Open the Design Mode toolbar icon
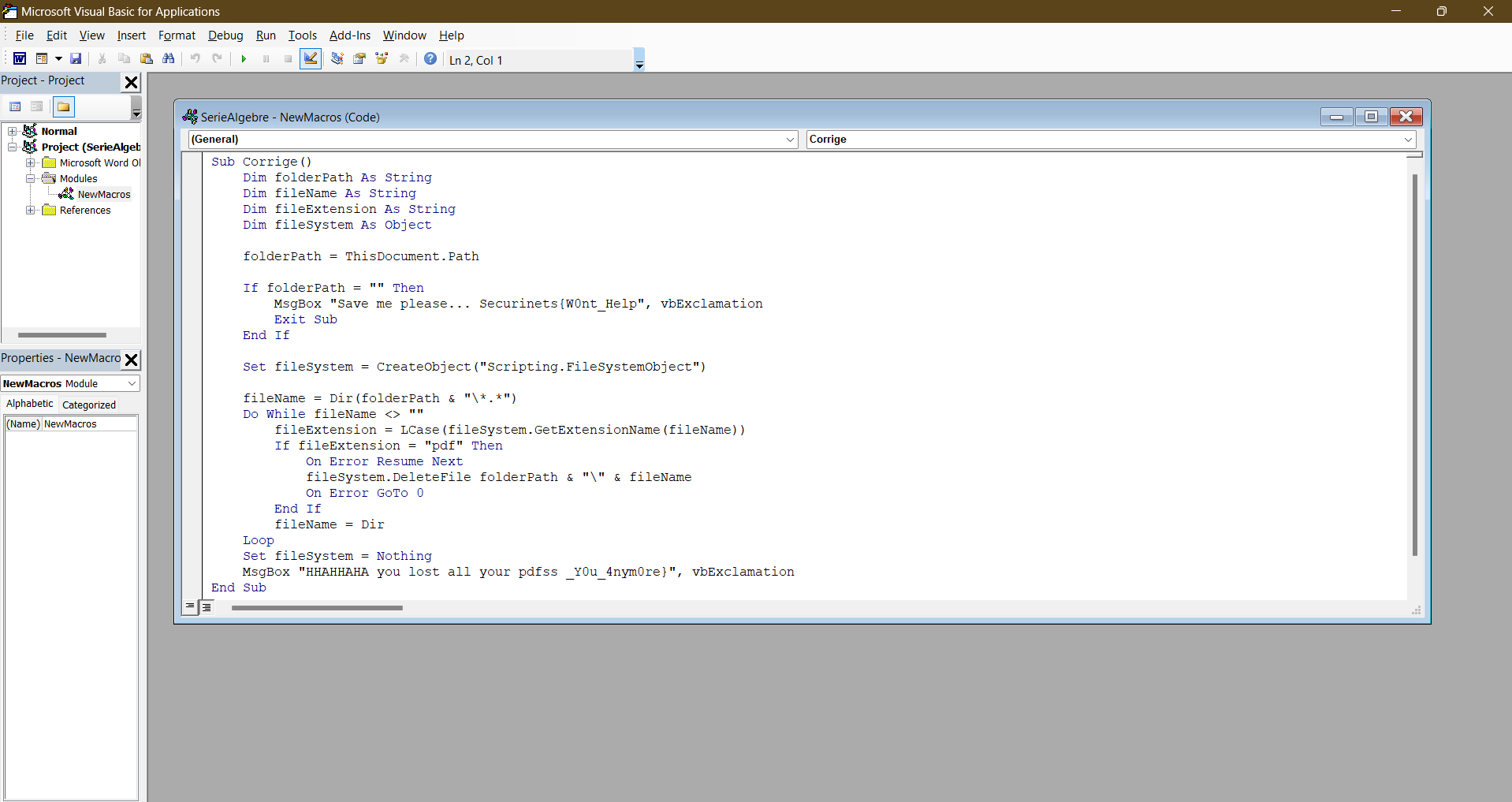The image size is (1512, 802). pos(310,58)
